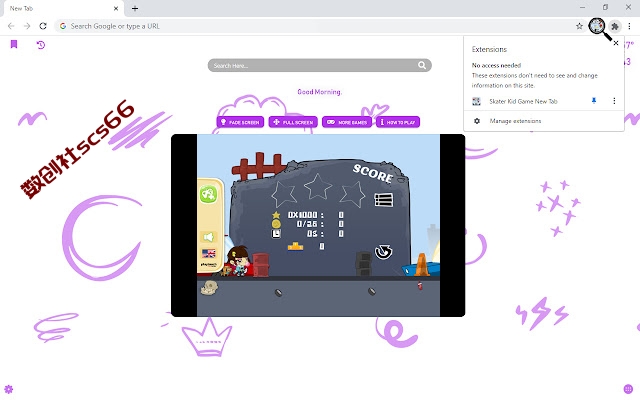Image resolution: width=640 pixels, height=400 pixels.
Task: Click the Playtouch logo in game sidebar
Action: coord(209,265)
